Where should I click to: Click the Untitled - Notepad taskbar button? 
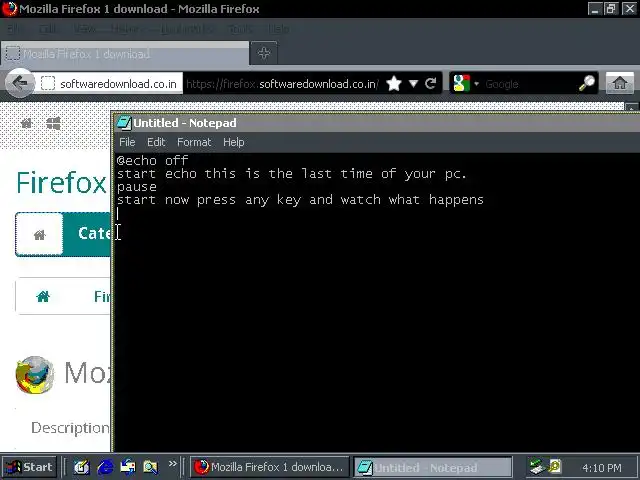click(x=433, y=467)
